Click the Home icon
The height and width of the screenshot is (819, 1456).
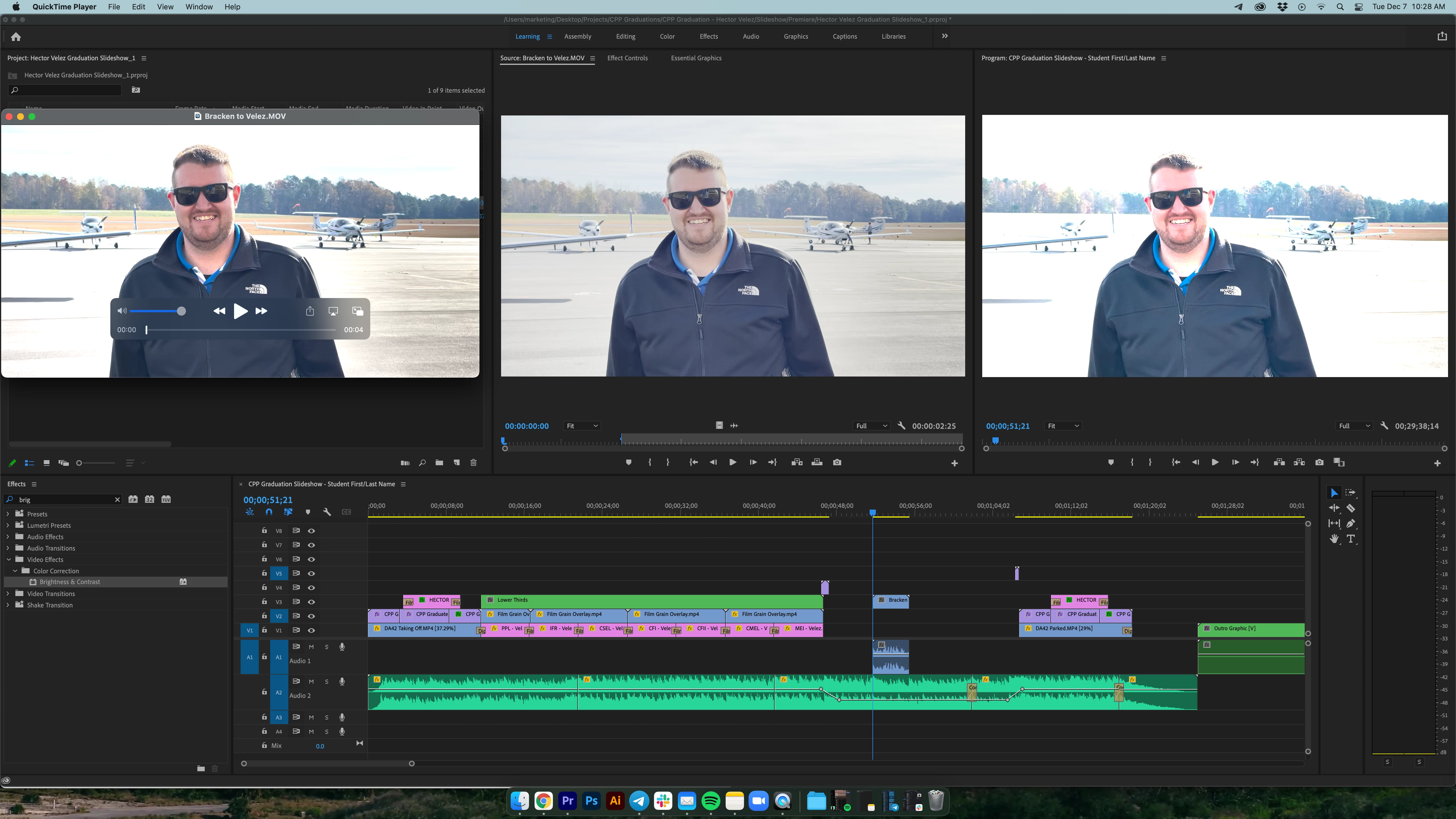click(16, 37)
